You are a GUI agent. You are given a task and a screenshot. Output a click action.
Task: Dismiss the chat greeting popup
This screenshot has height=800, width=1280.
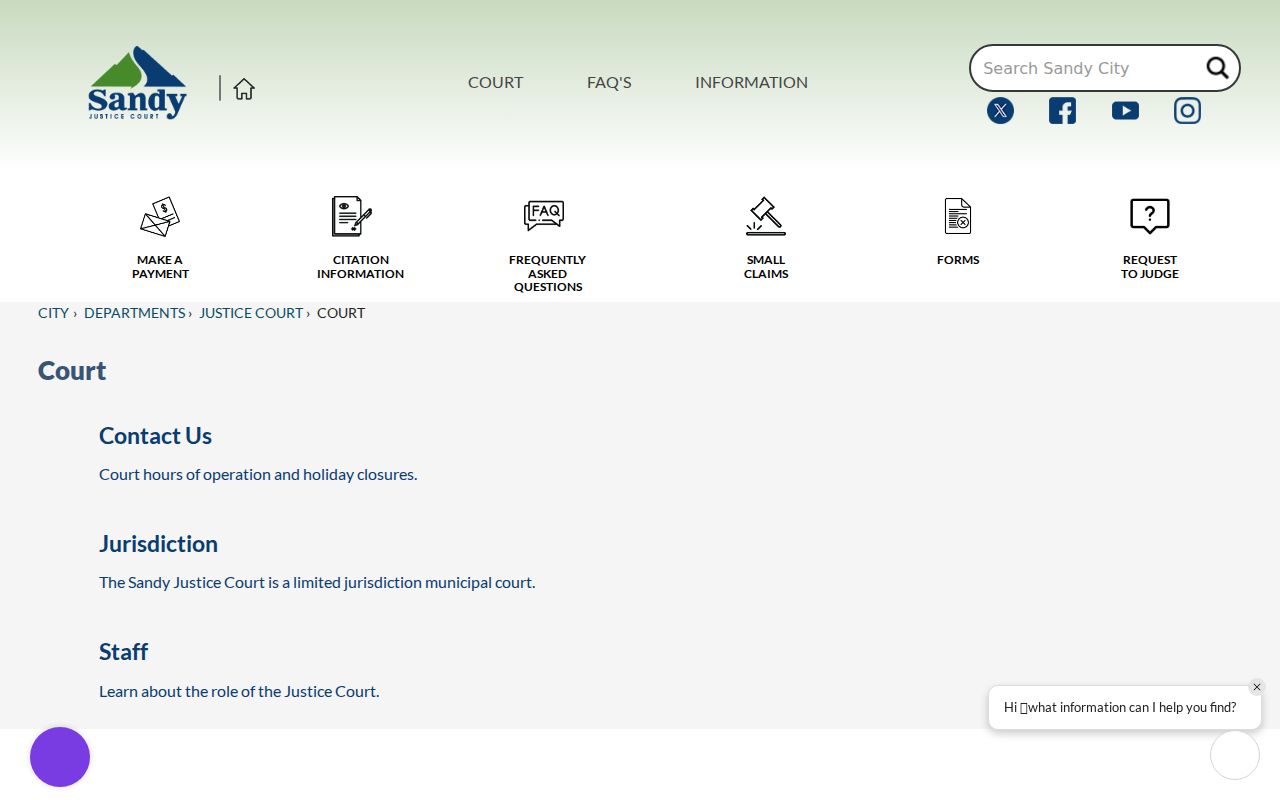click(x=1257, y=687)
